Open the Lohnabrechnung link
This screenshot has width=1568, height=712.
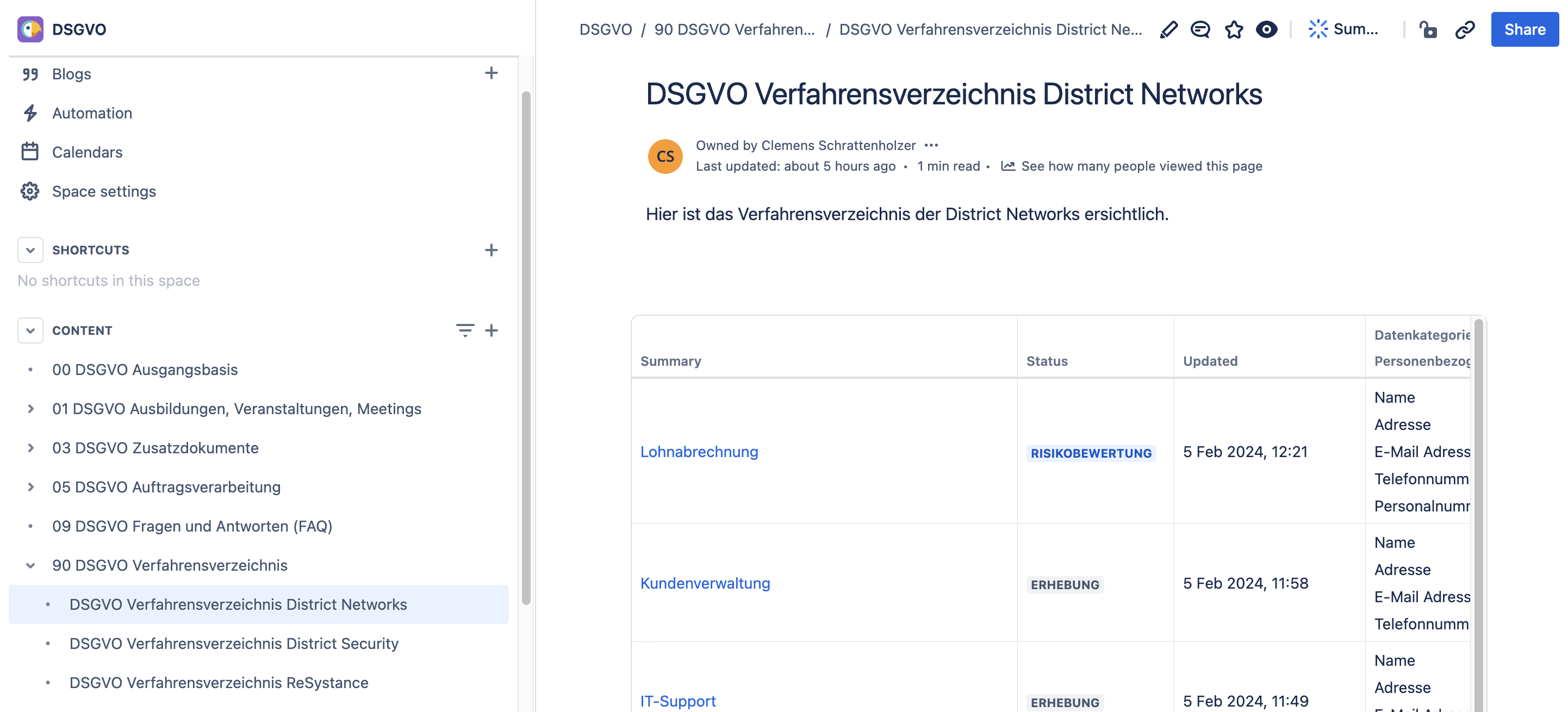tap(699, 452)
